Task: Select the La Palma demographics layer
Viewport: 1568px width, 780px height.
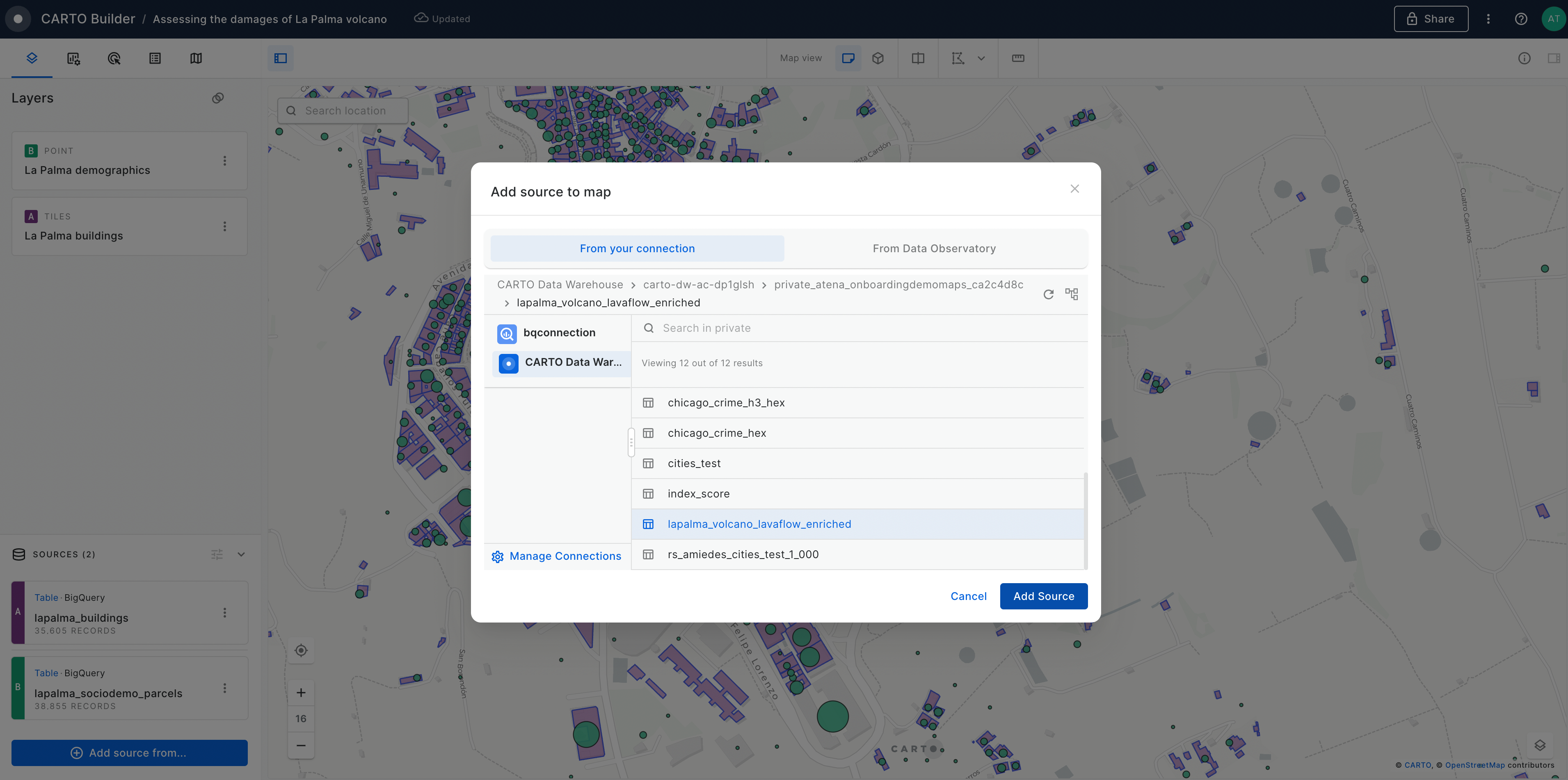Action: coord(129,161)
